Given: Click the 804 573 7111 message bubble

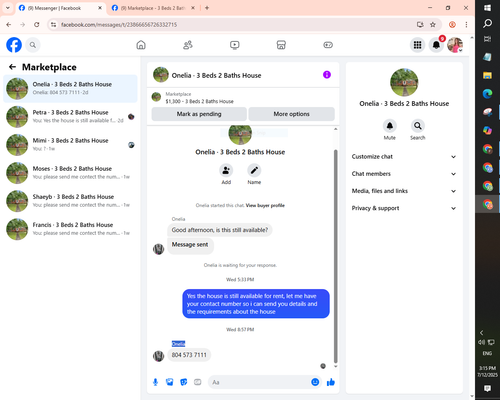Looking at the screenshot, I should [x=189, y=355].
